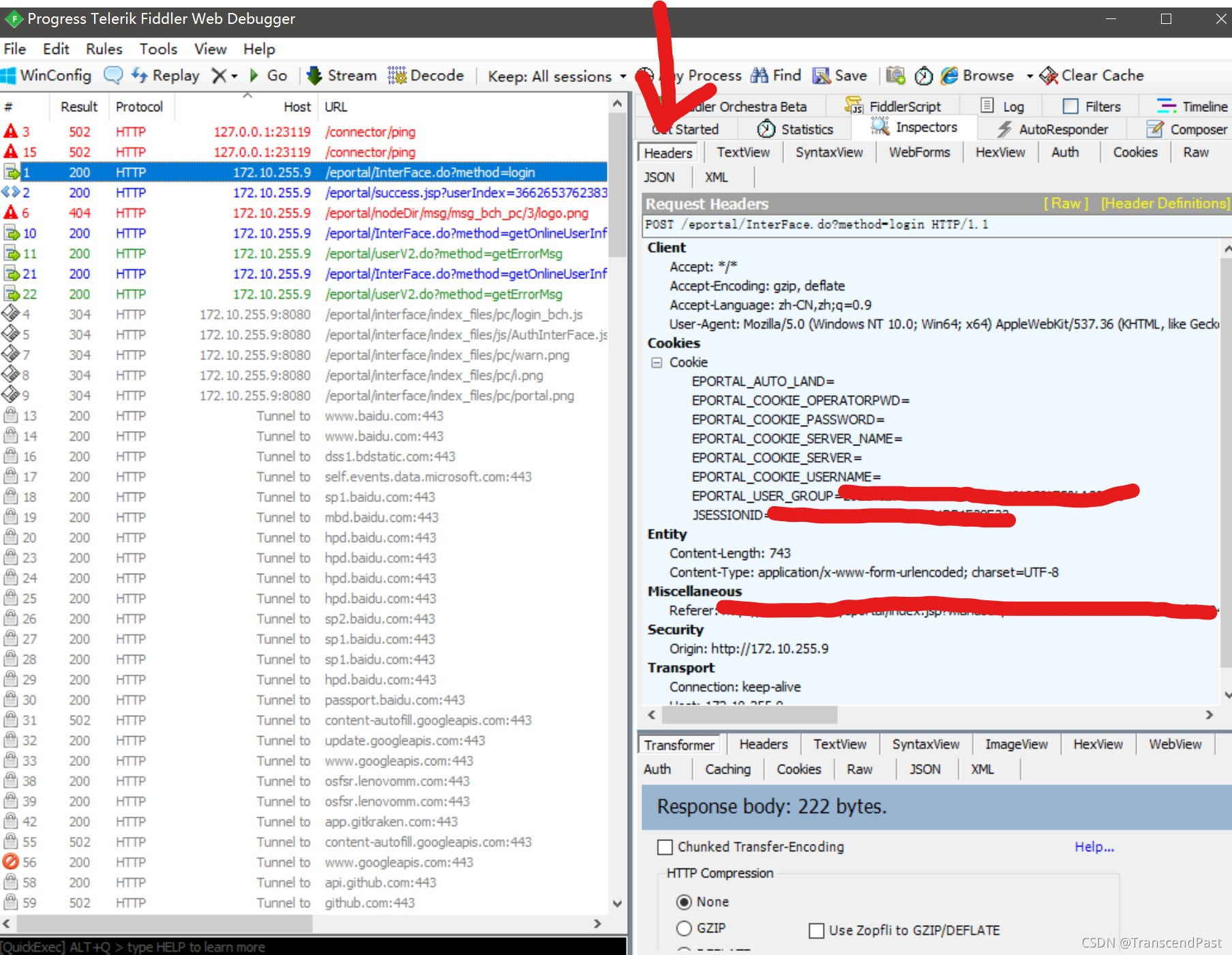The image size is (1232, 955).
Task: Click the screenshot camera toolbar icon
Action: point(895,75)
